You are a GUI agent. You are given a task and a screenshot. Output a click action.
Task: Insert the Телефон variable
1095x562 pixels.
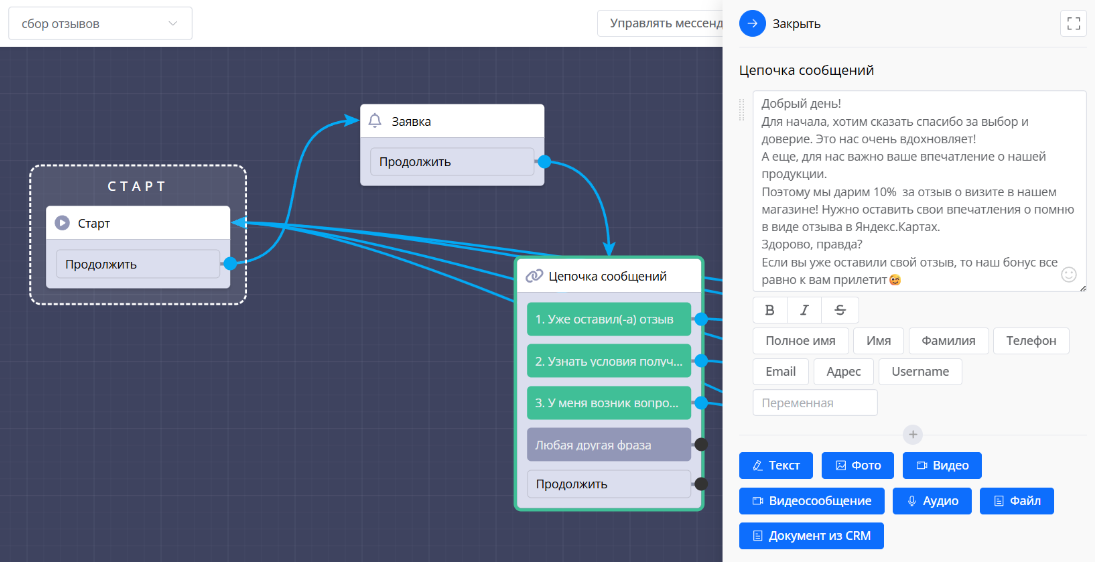tap(1031, 341)
